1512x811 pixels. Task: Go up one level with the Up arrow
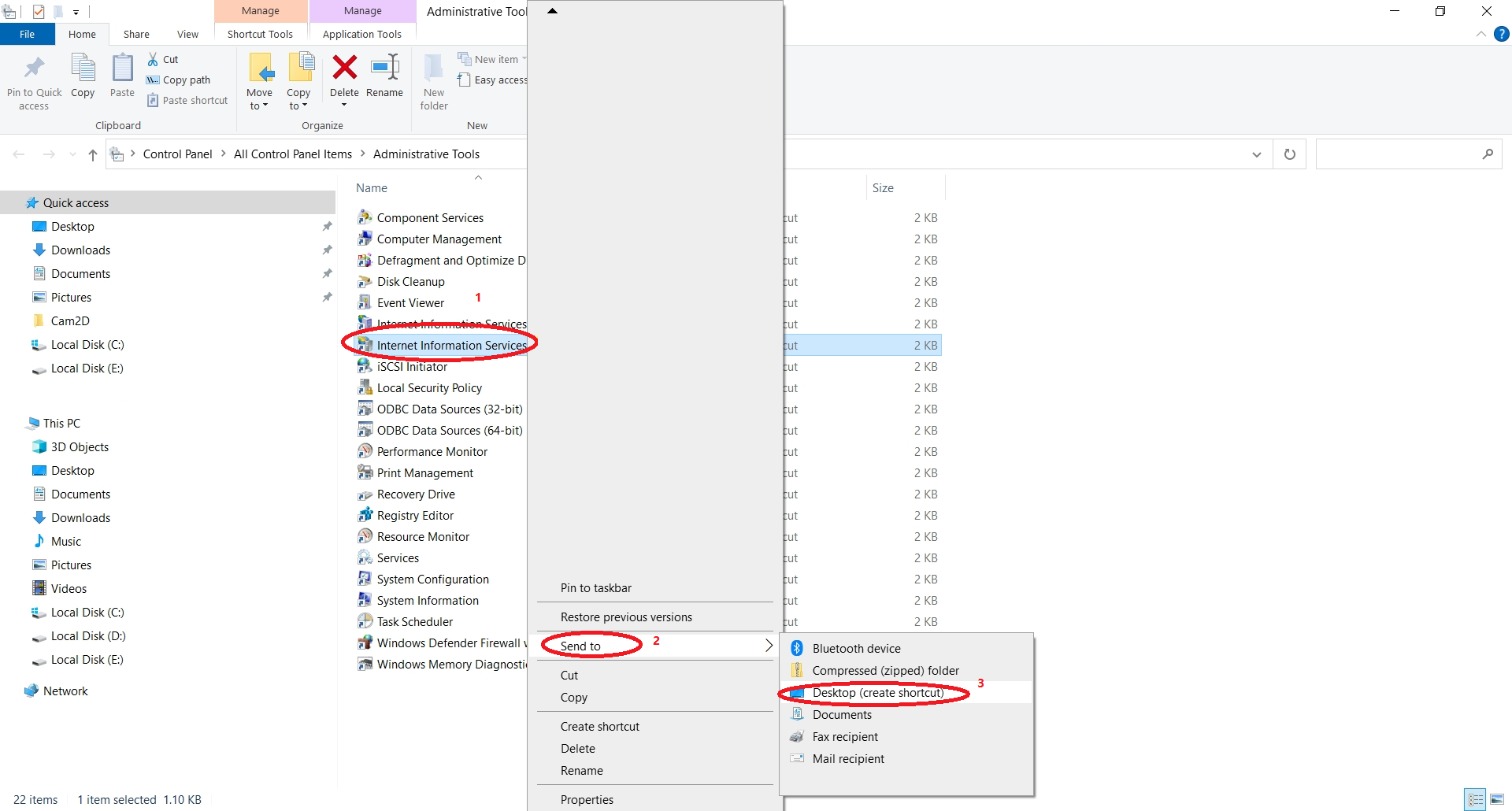pos(93,154)
